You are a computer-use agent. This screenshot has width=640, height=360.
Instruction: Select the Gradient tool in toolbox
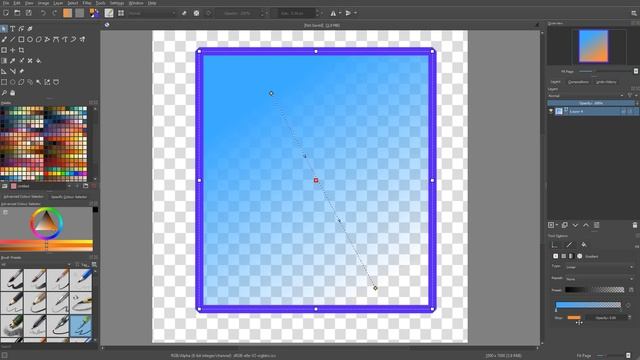[4, 60]
